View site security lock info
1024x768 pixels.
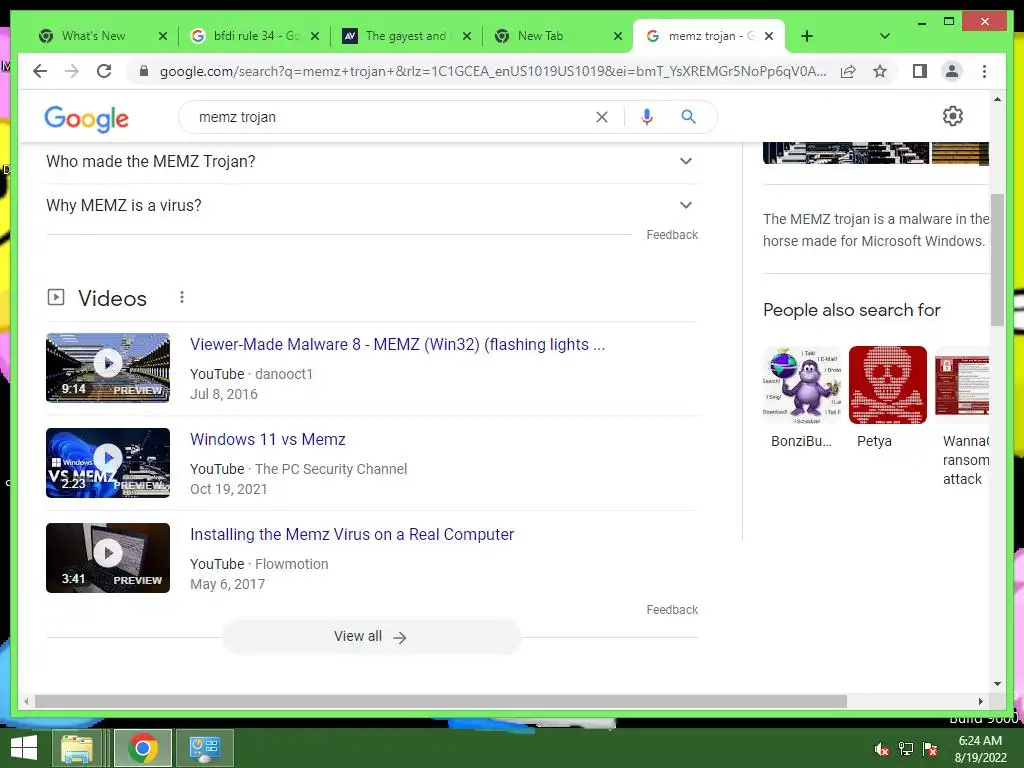click(x=144, y=71)
